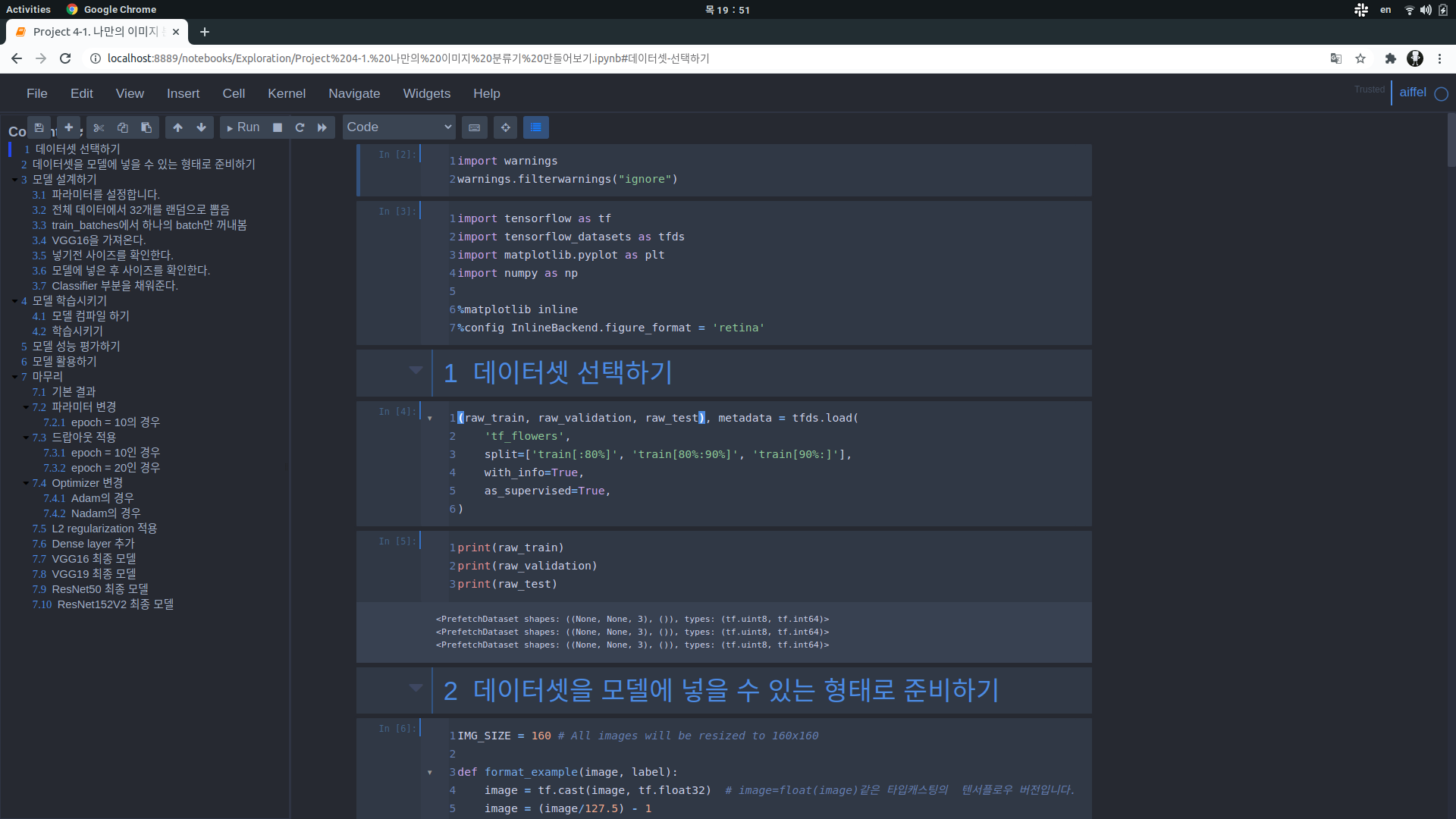1456x819 pixels.
Task: Open Ubuntu Activities overview
Action: (x=28, y=10)
